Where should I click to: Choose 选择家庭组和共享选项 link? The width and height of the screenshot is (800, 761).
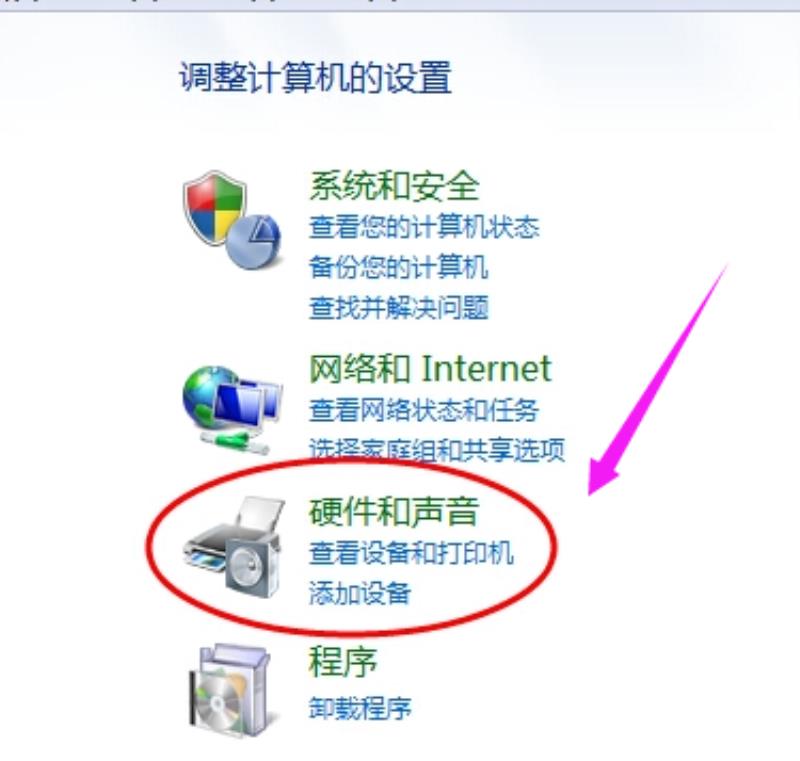437,450
